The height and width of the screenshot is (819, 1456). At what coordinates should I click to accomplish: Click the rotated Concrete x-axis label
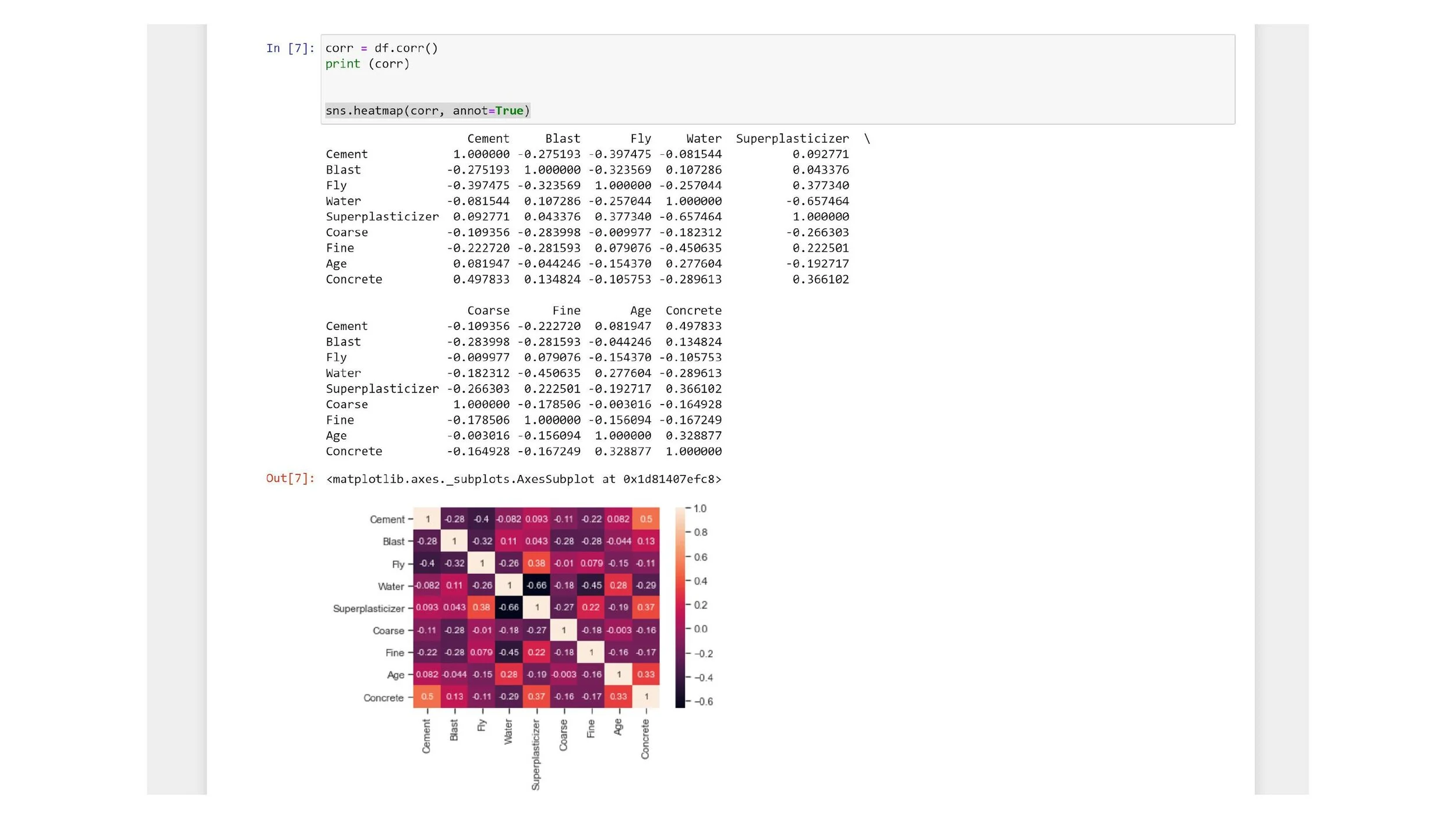[x=645, y=739]
